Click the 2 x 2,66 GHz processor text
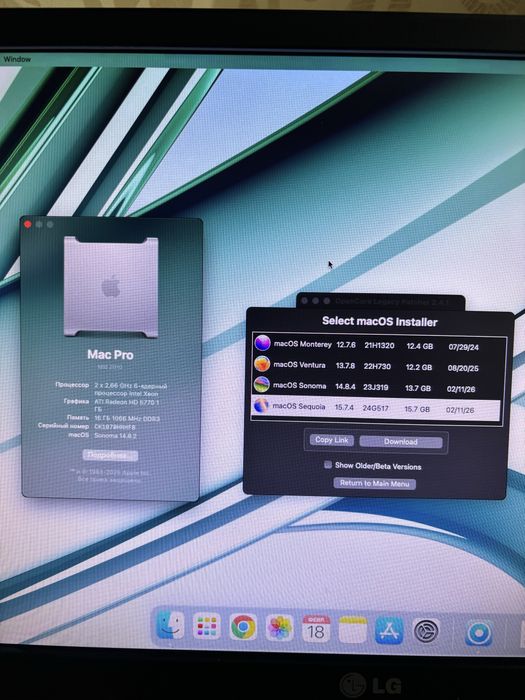 coord(130,389)
